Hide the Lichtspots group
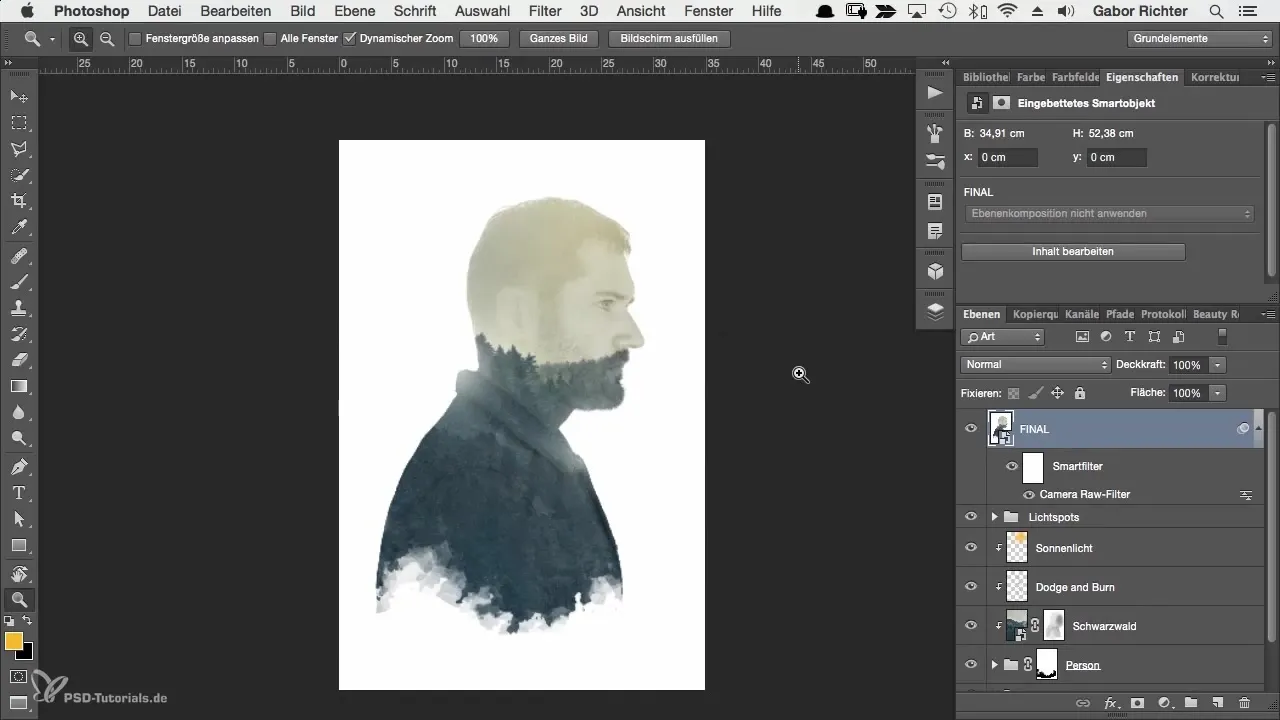 click(970, 517)
